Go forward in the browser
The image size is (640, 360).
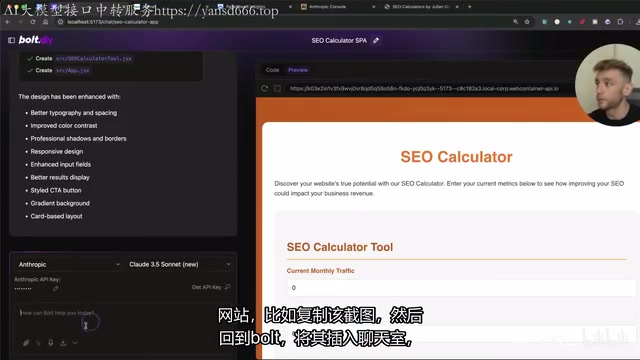pos(20,22)
